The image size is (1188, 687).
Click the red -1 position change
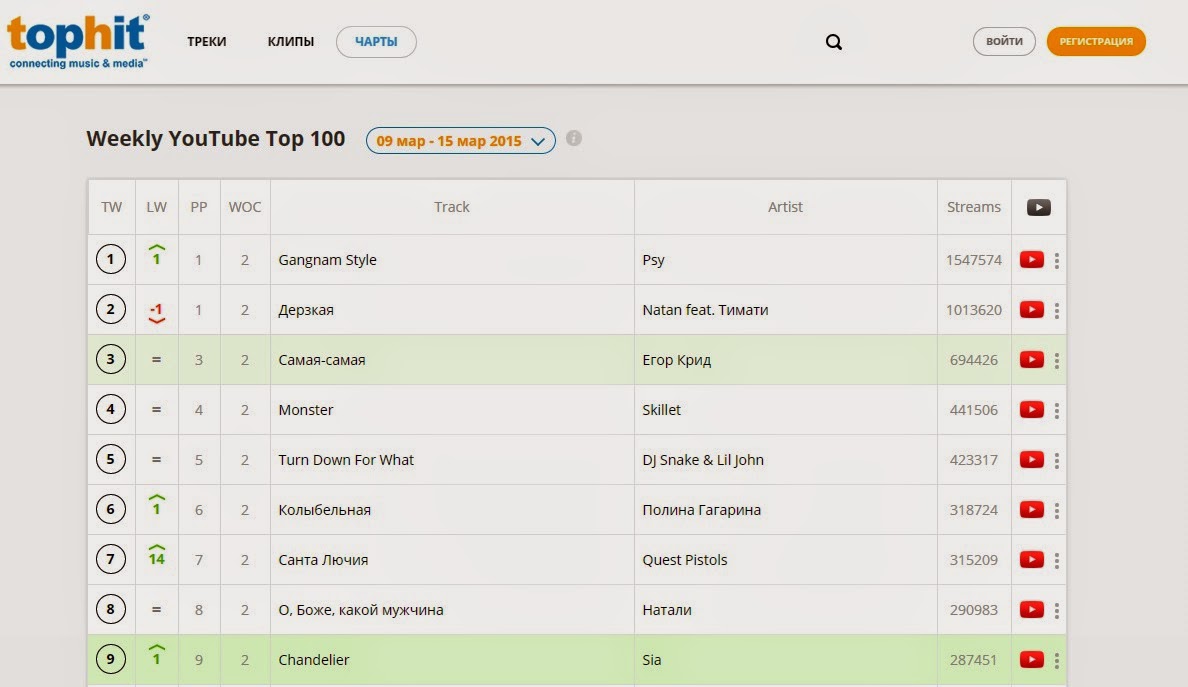pyautogui.click(x=156, y=313)
